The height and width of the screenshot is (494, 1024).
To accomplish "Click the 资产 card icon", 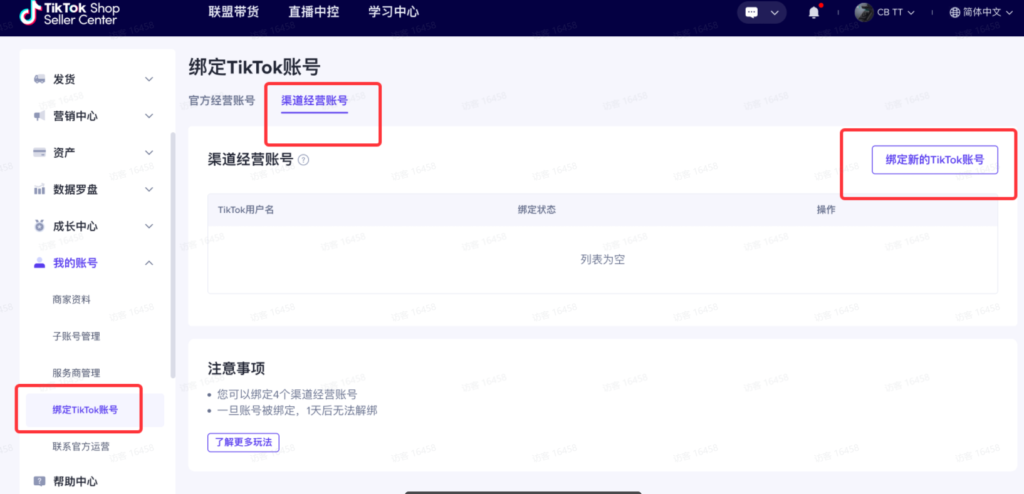I will [39, 152].
